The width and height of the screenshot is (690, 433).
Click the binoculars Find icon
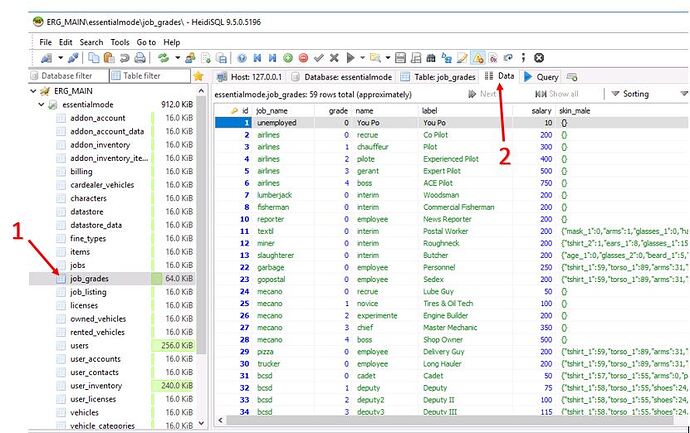(431, 58)
